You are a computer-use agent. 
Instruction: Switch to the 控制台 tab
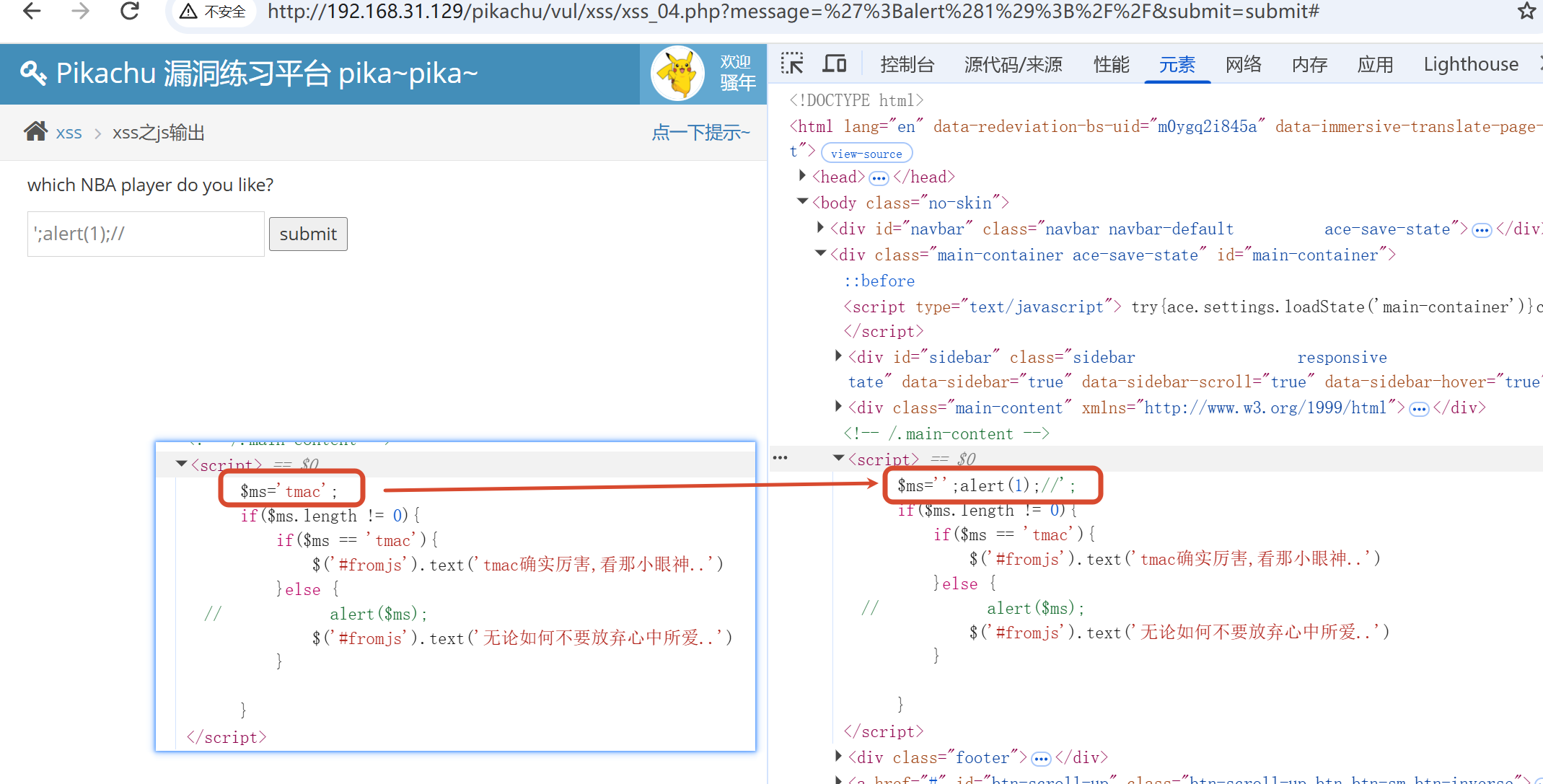click(x=907, y=65)
